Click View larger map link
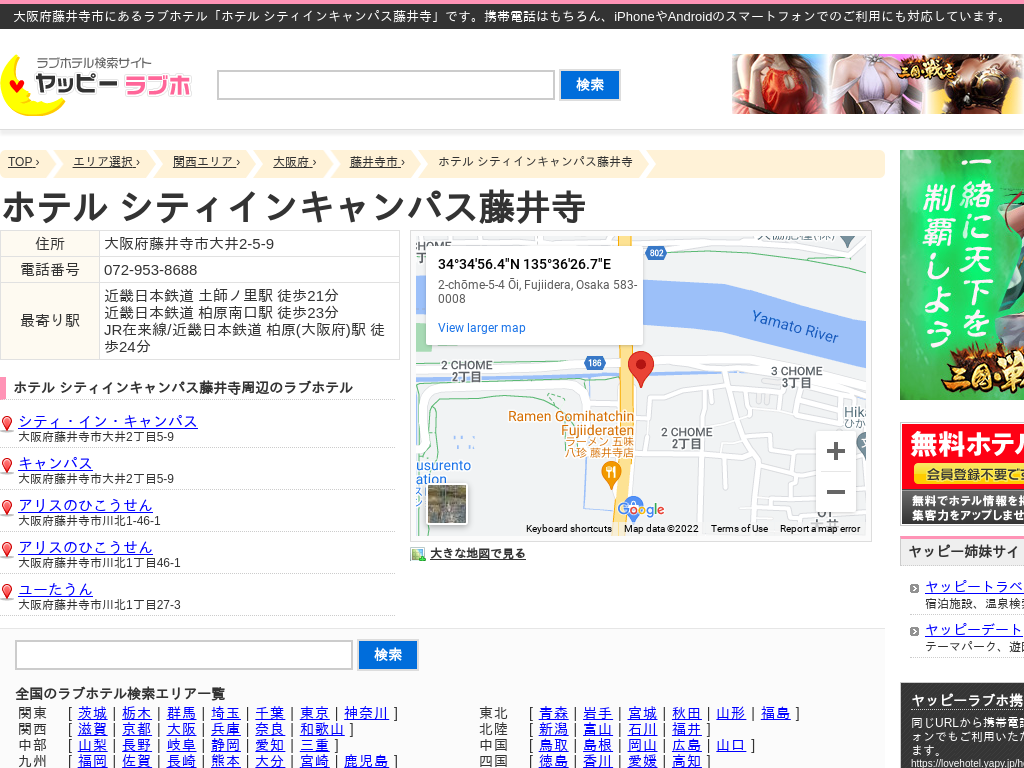Screen dimensions: 1024x768 (481, 328)
